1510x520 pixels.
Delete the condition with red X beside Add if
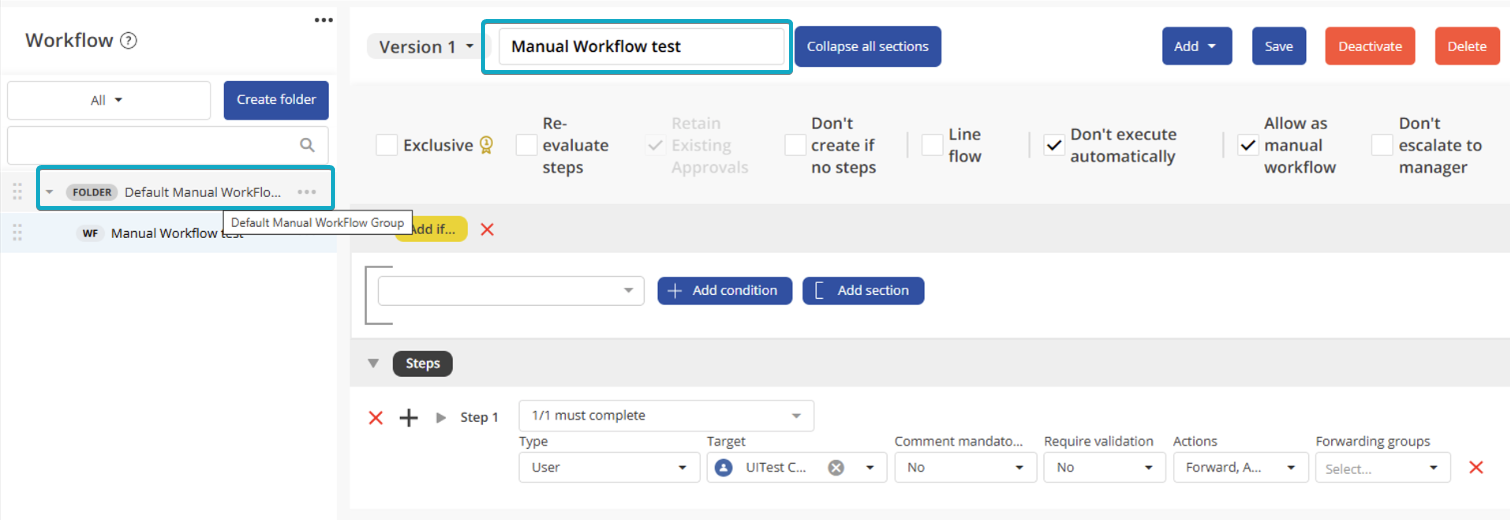click(487, 229)
